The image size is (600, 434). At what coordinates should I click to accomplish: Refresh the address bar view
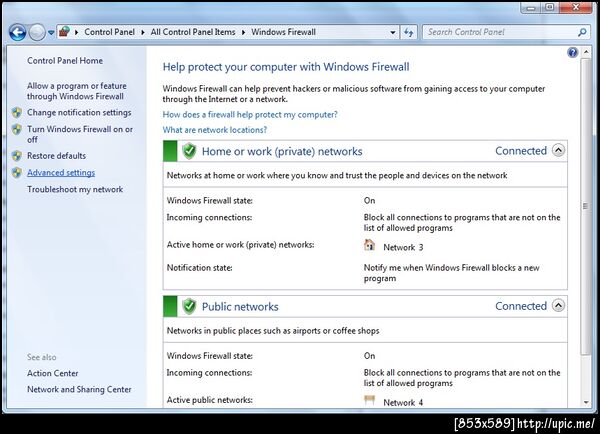(x=408, y=33)
